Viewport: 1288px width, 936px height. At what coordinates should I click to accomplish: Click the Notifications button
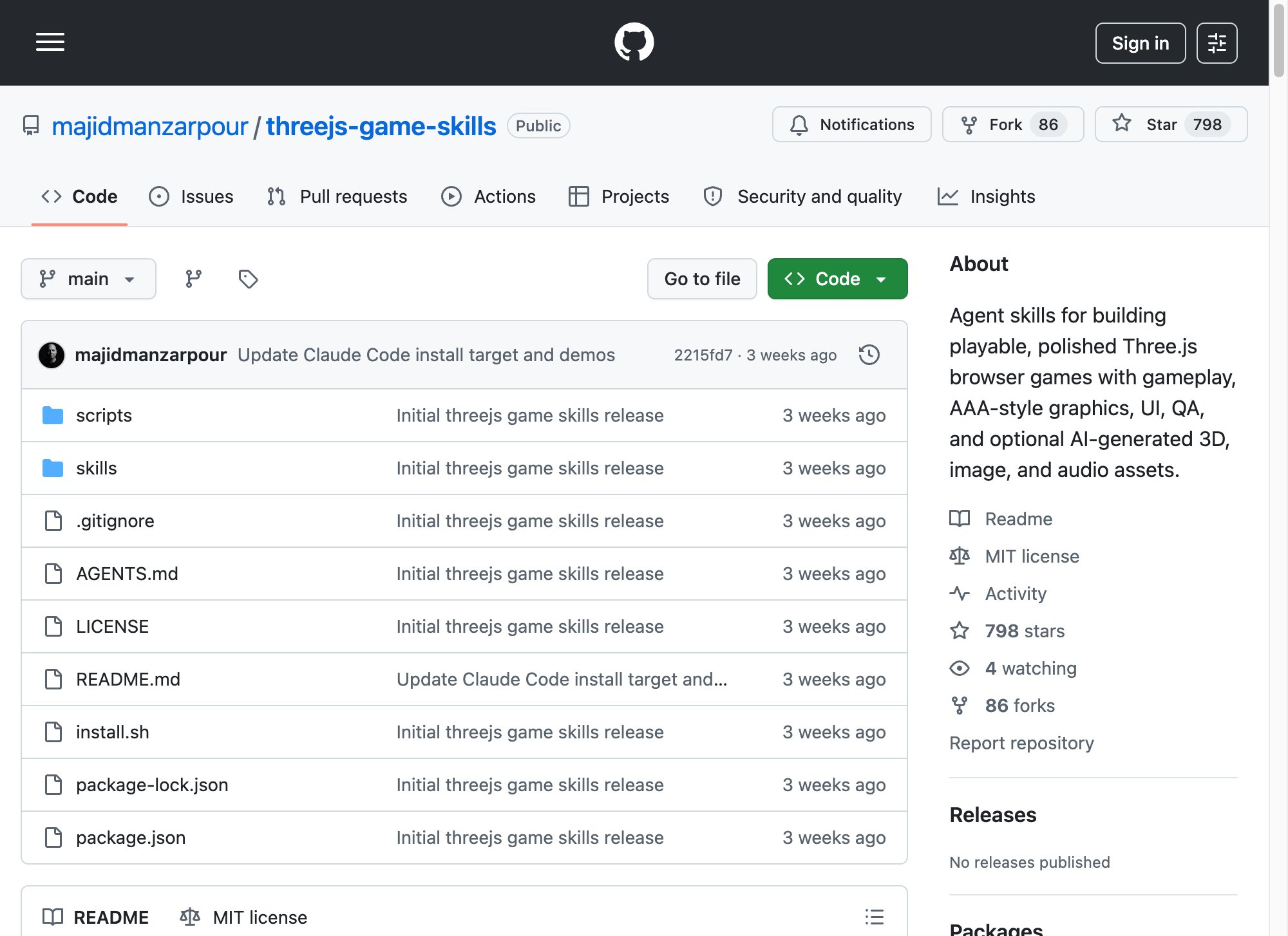tap(851, 124)
